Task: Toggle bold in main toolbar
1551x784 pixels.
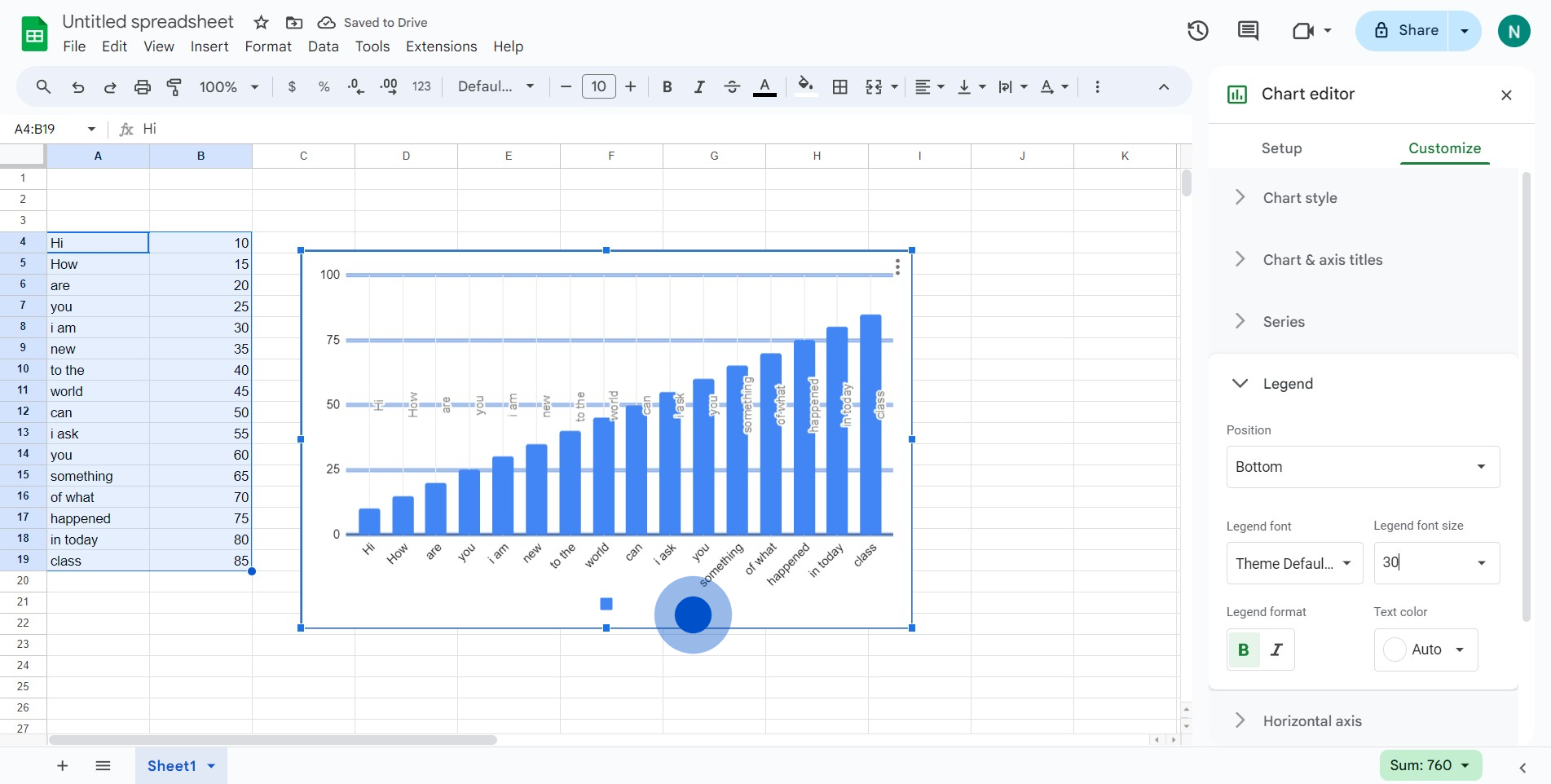Action: (667, 86)
